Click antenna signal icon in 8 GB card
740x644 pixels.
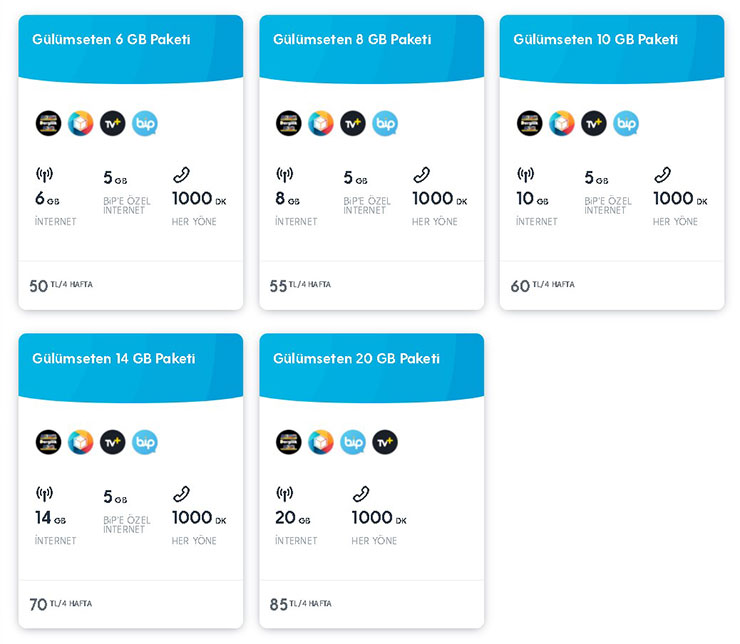click(x=285, y=175)
